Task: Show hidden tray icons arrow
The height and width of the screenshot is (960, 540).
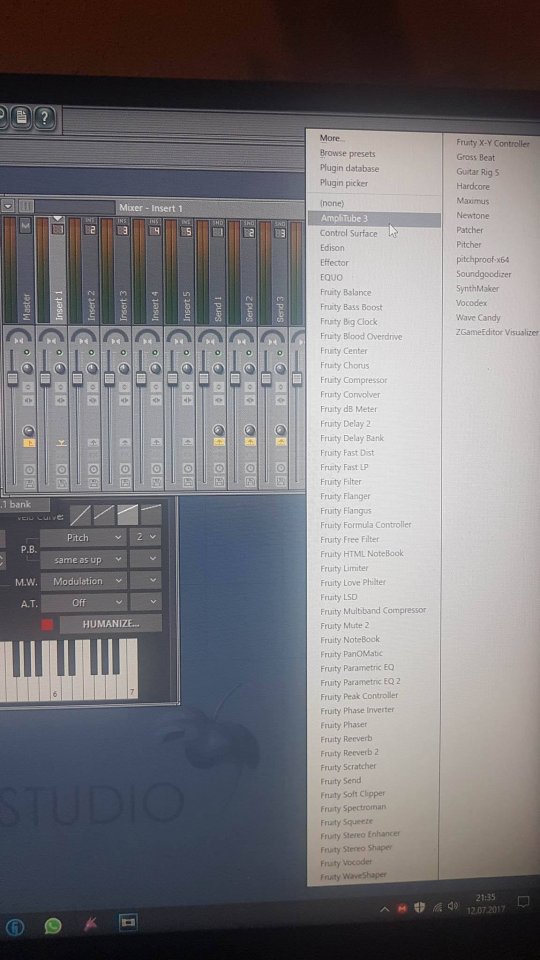Action: click(x=384, y=910)
